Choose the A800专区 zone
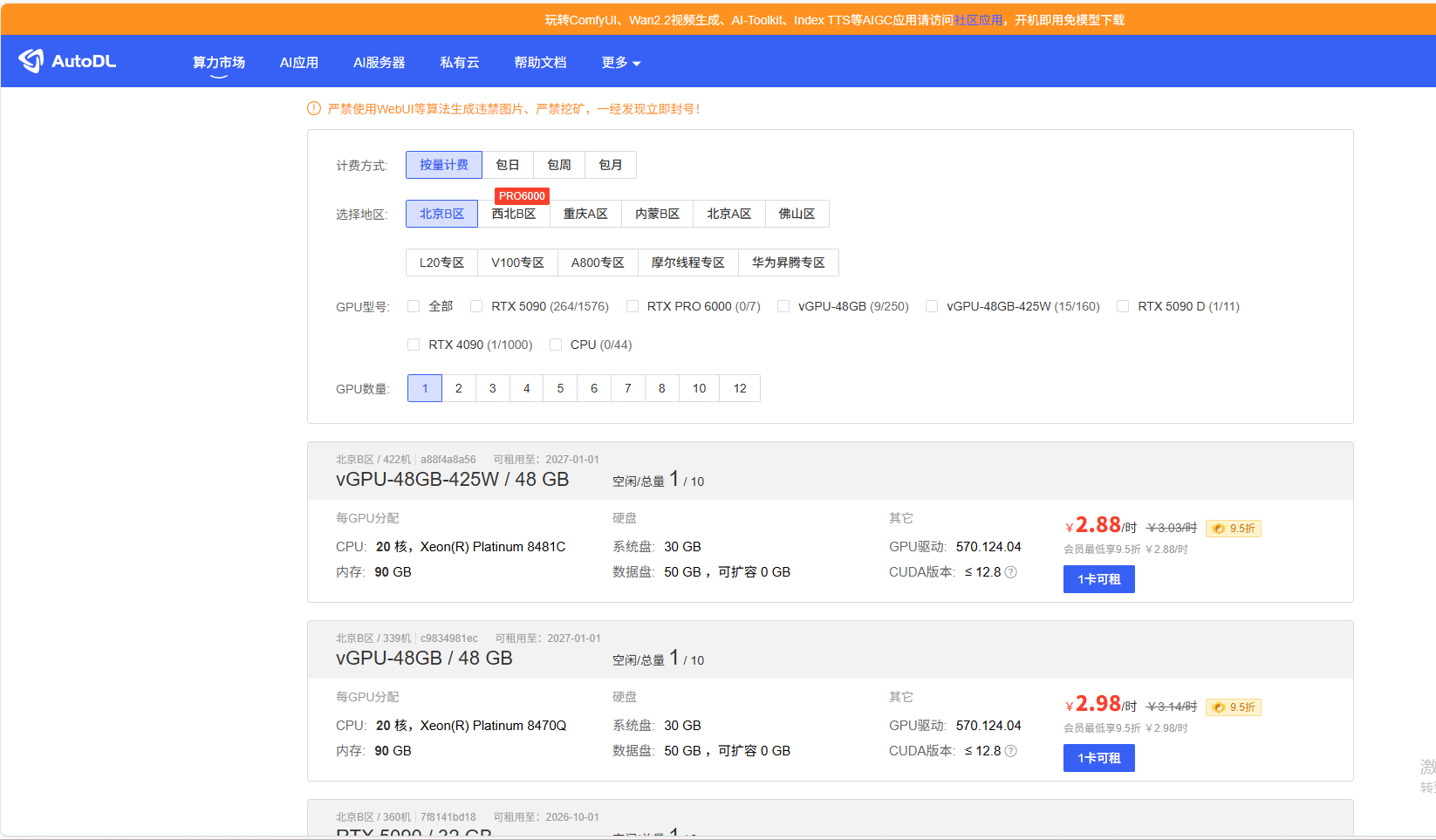Image resolution: width=1436 pixels, height=840 pixels. [598, 263]
